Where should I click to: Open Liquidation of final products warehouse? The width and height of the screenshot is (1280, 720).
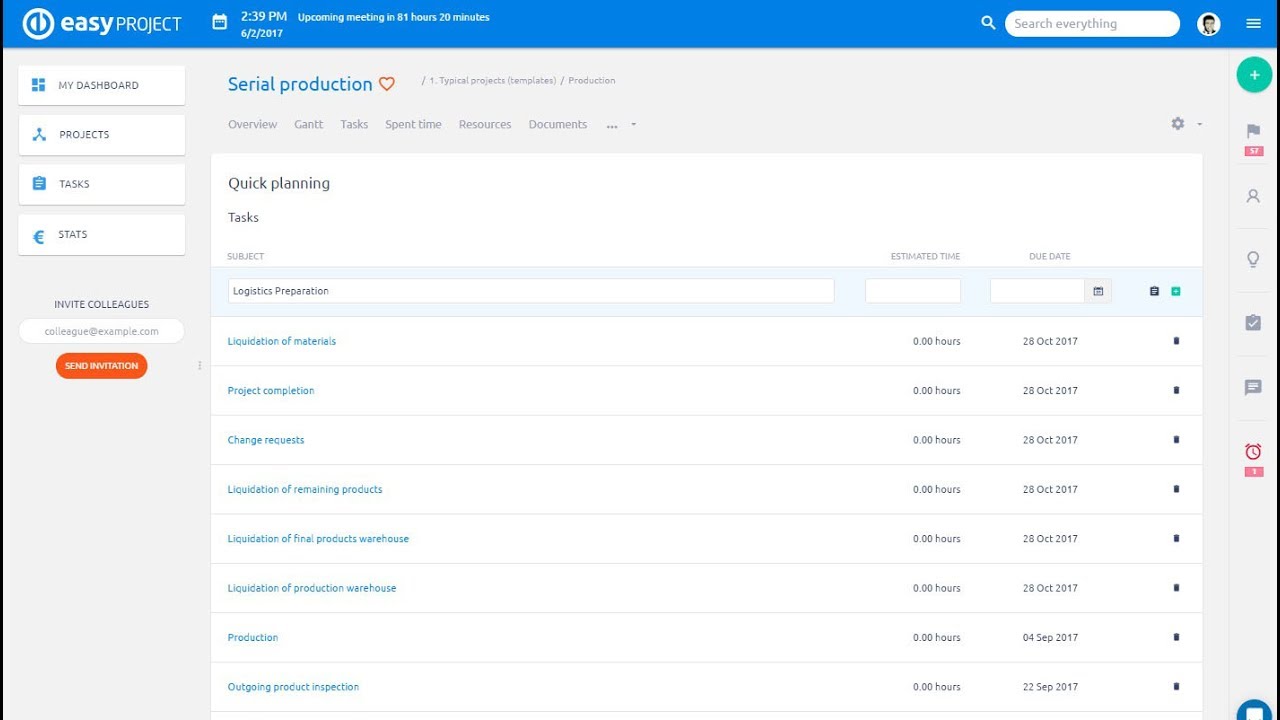point(318,539)
